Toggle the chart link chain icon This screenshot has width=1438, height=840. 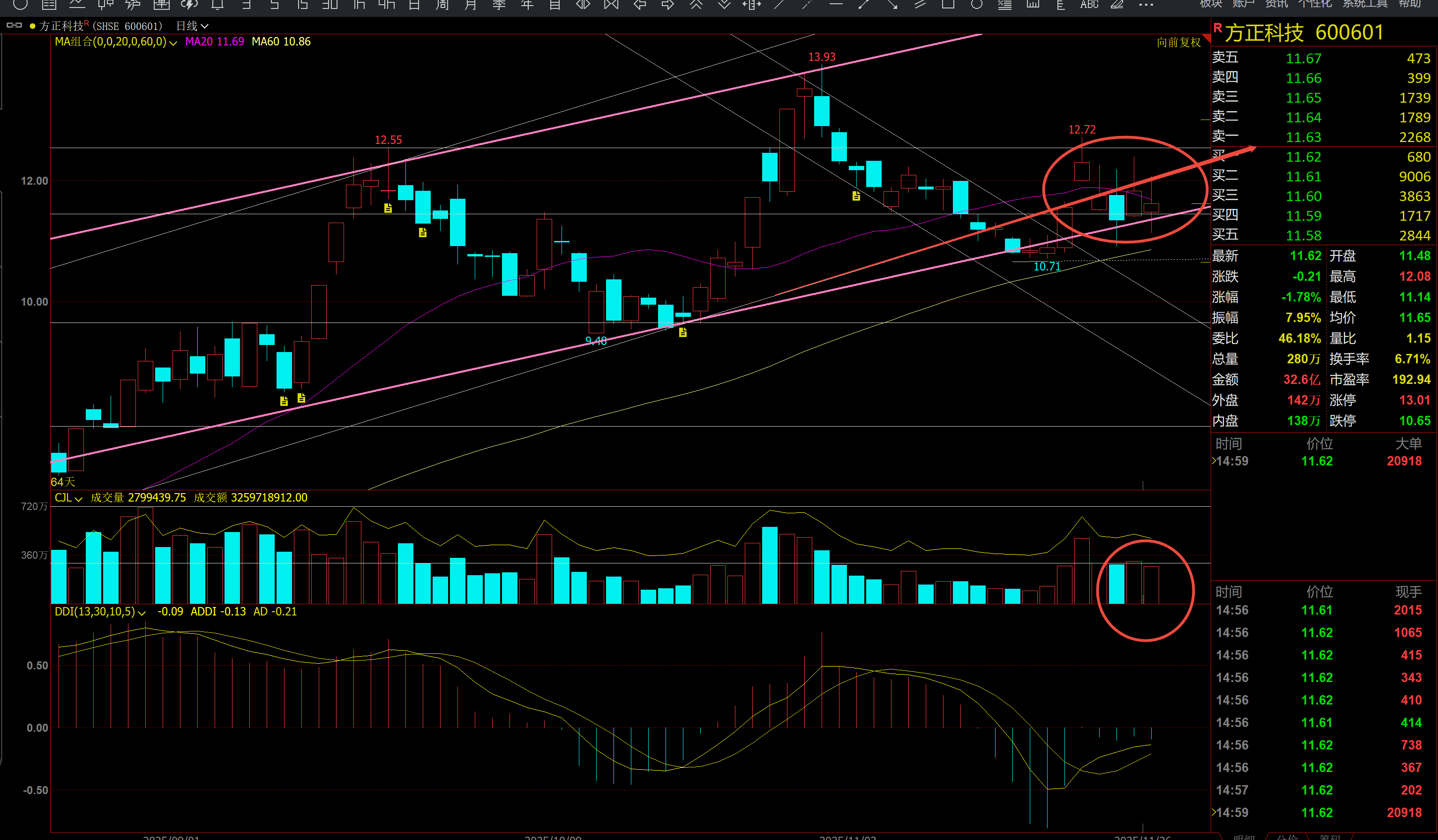14,26
